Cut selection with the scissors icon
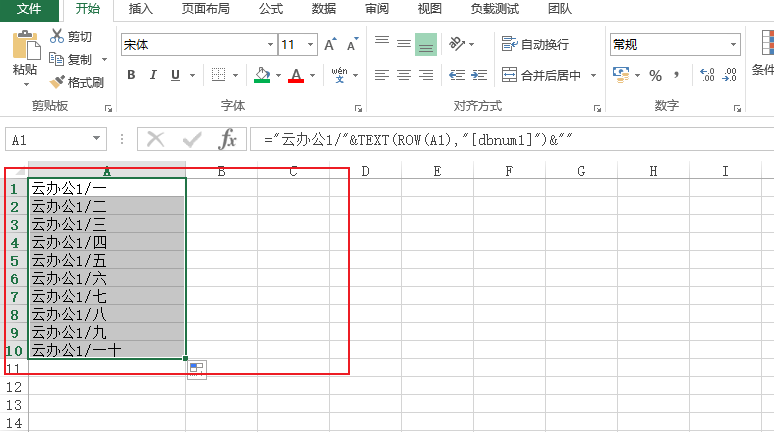Viewport: 774px width, 432px height. pos(57,36)
